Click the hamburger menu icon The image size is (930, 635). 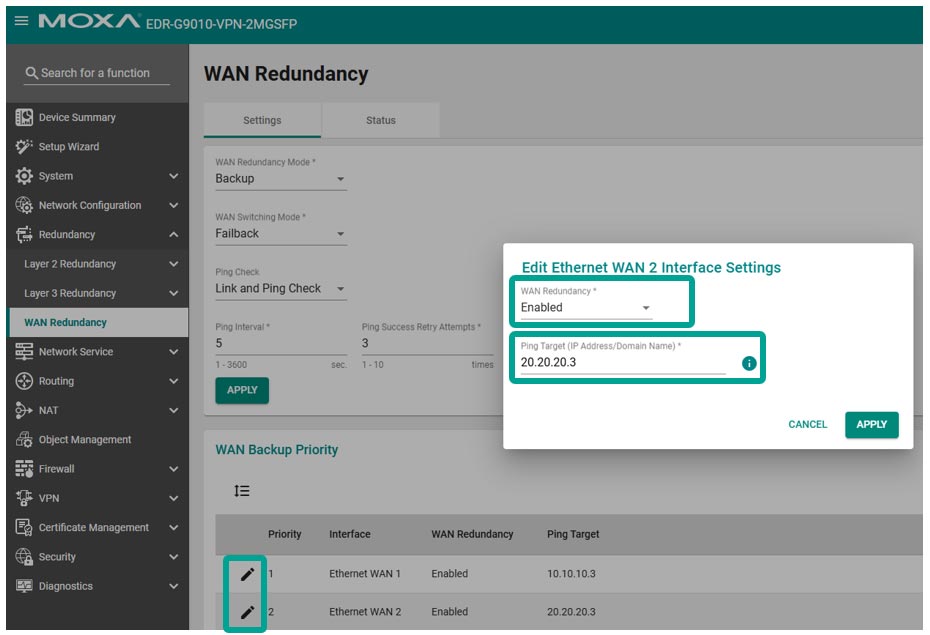pos(21,21)
